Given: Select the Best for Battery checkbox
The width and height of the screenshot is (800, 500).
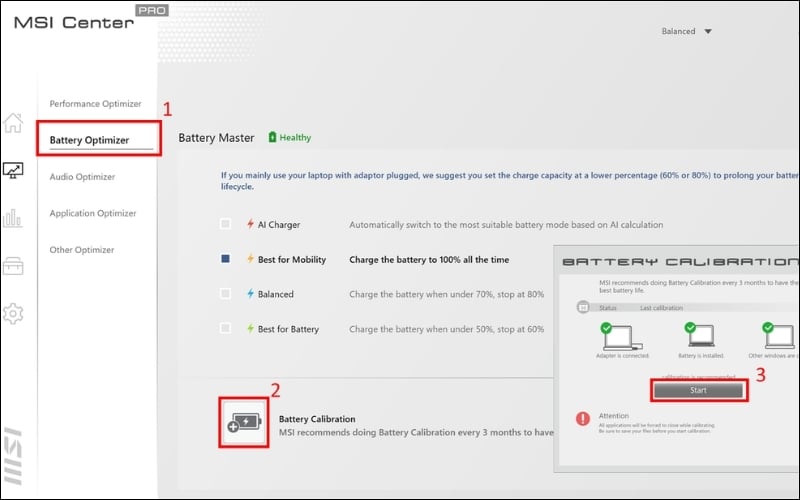Looking at the screenshot, I should click(226, 328).
